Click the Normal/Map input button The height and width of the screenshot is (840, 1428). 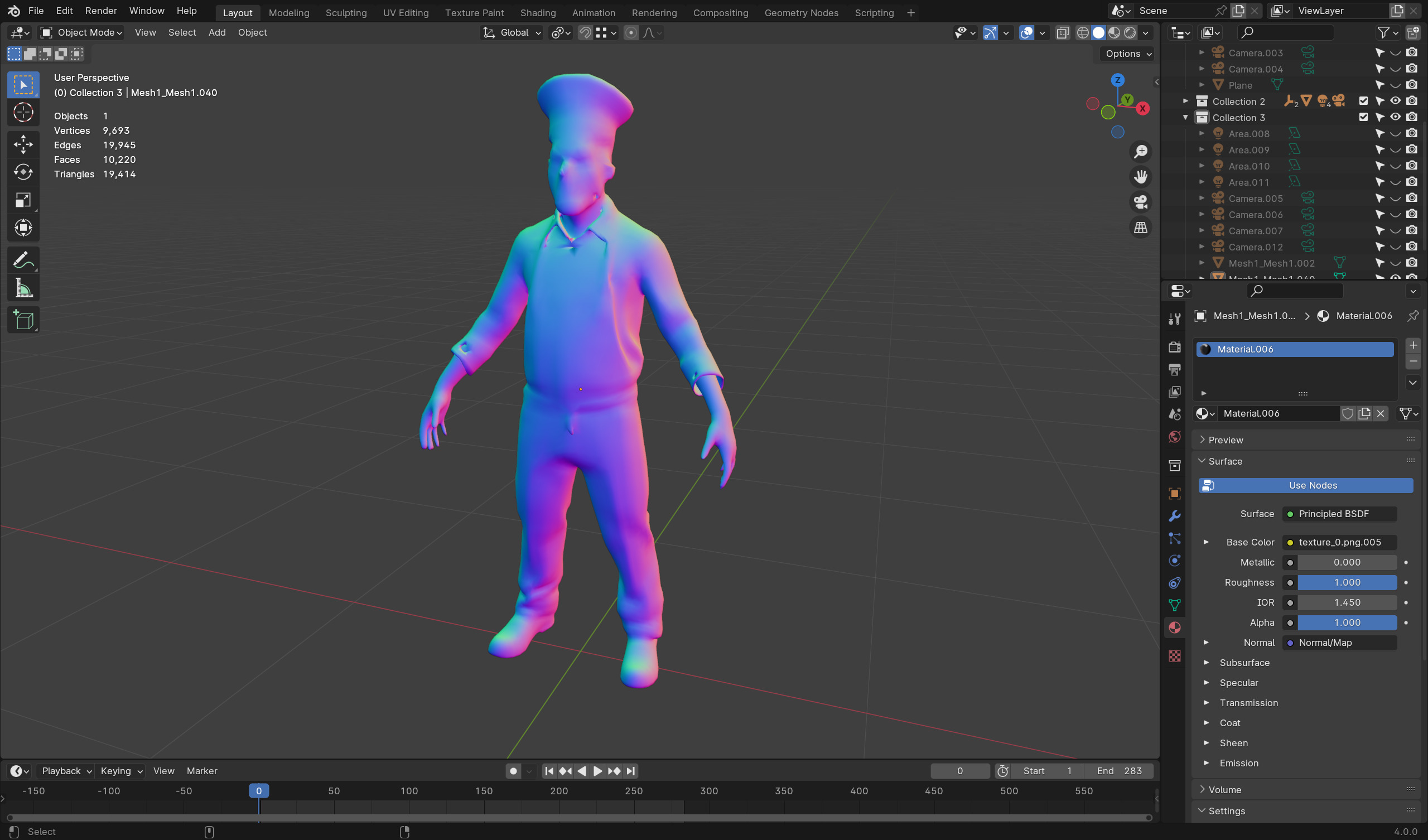[1340, 643]
